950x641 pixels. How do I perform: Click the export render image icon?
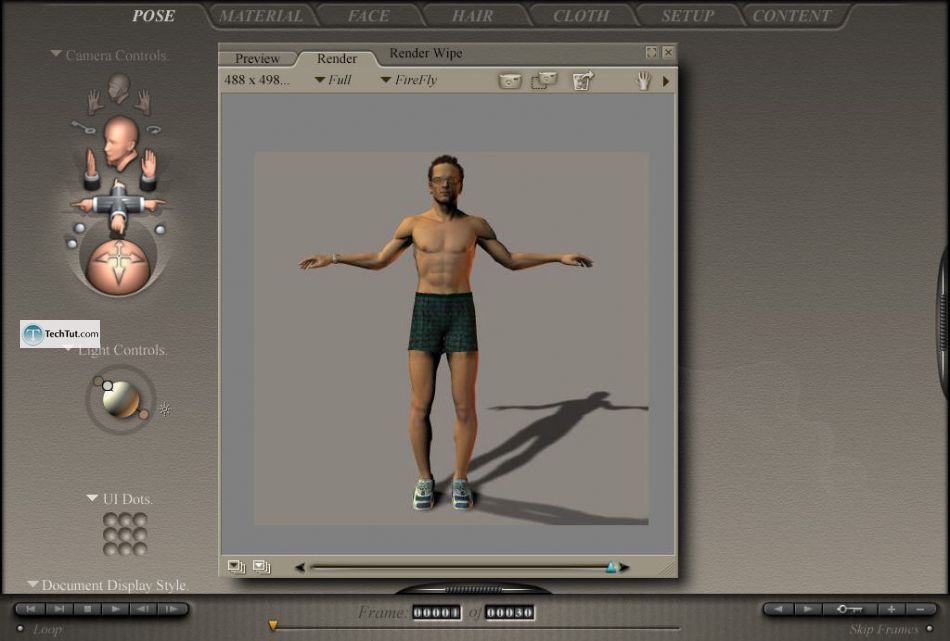(x=583, y=81)
